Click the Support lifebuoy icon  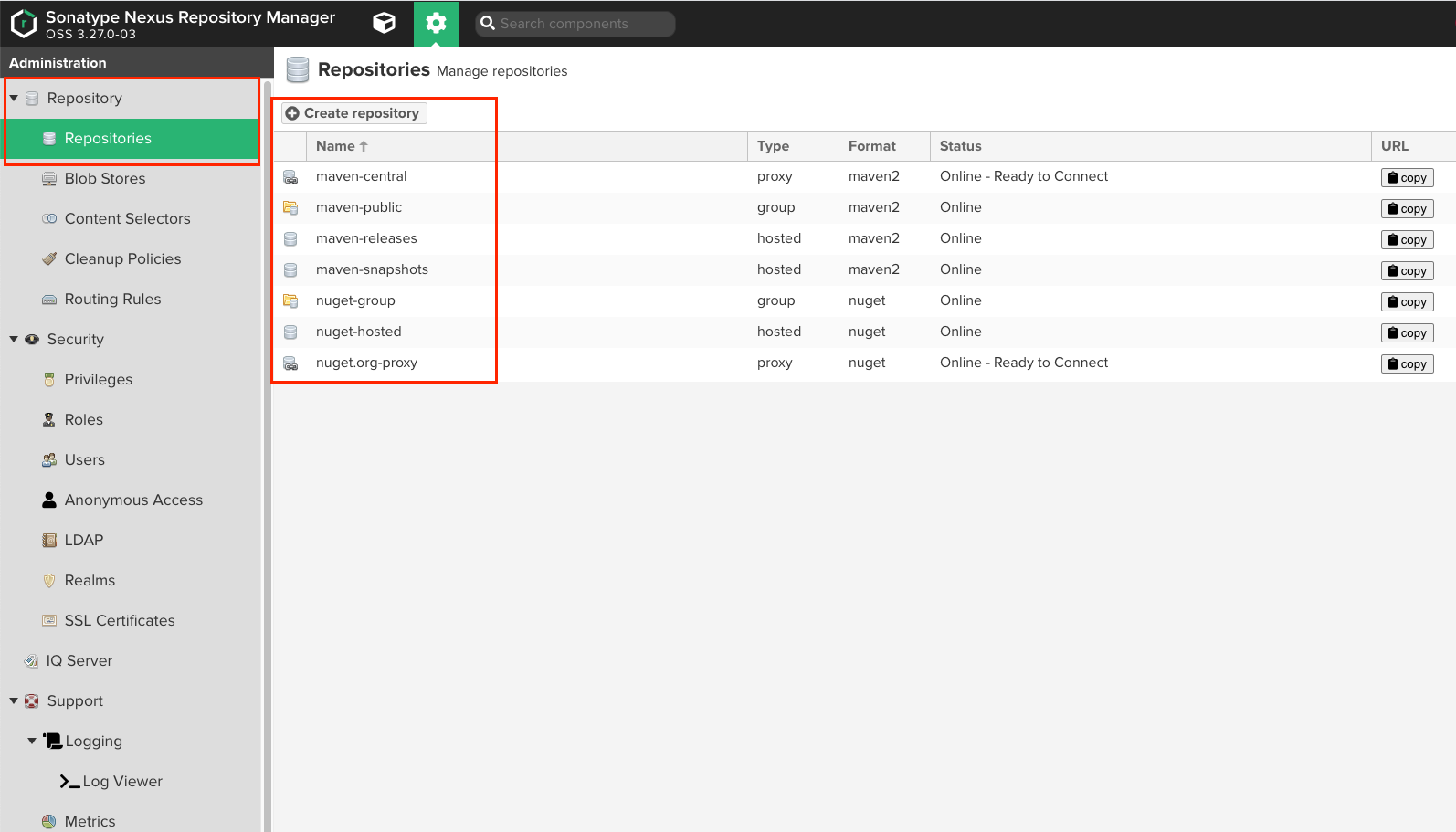tap(32, 701)
